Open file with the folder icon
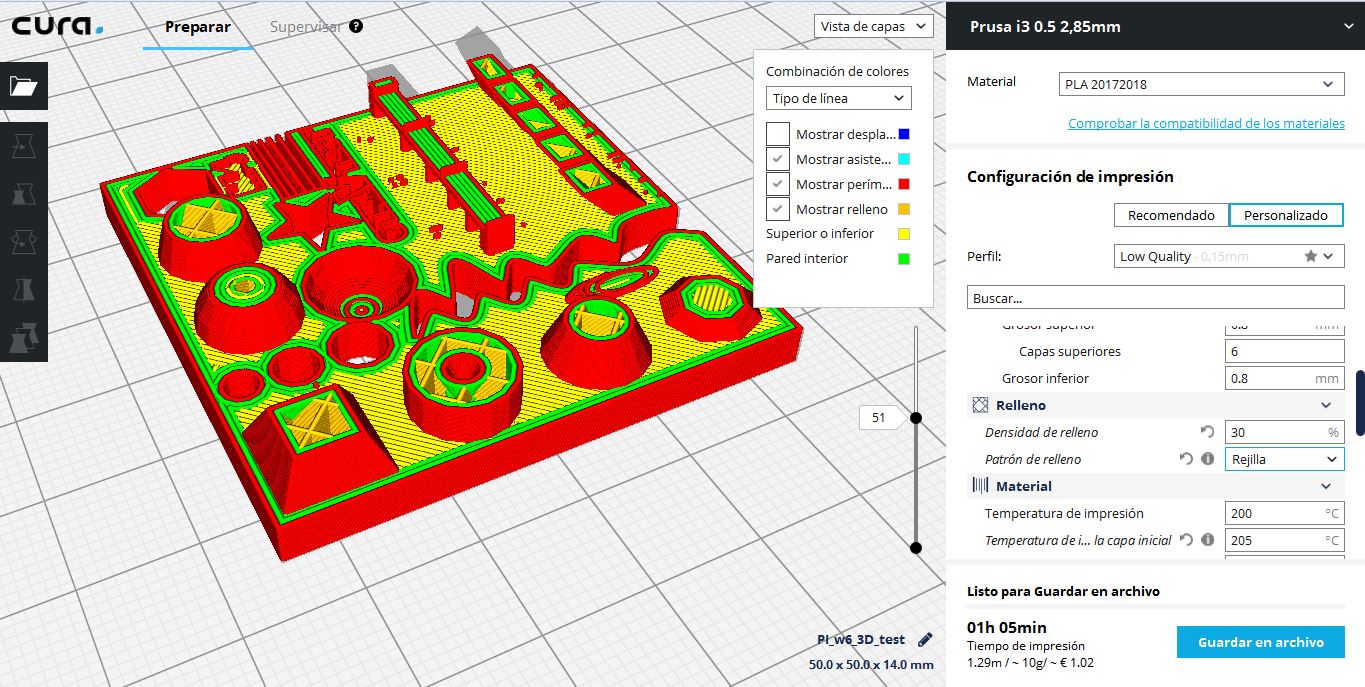Screen dimensions: 1365x687 point(23,86)
